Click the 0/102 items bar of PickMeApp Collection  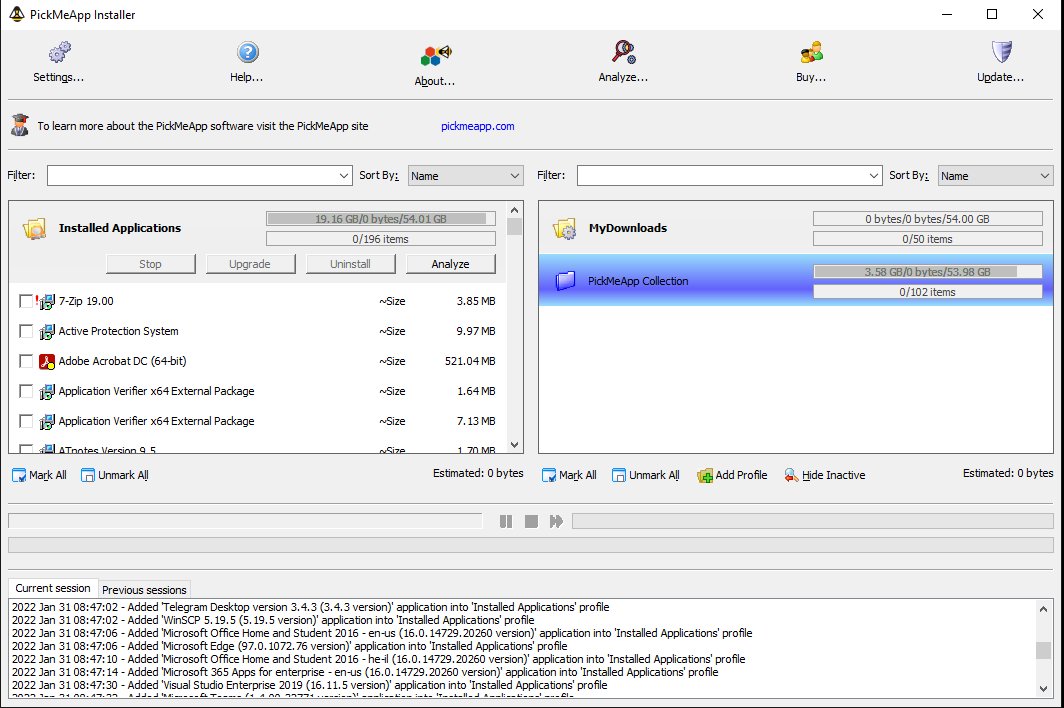pos(928,292)
